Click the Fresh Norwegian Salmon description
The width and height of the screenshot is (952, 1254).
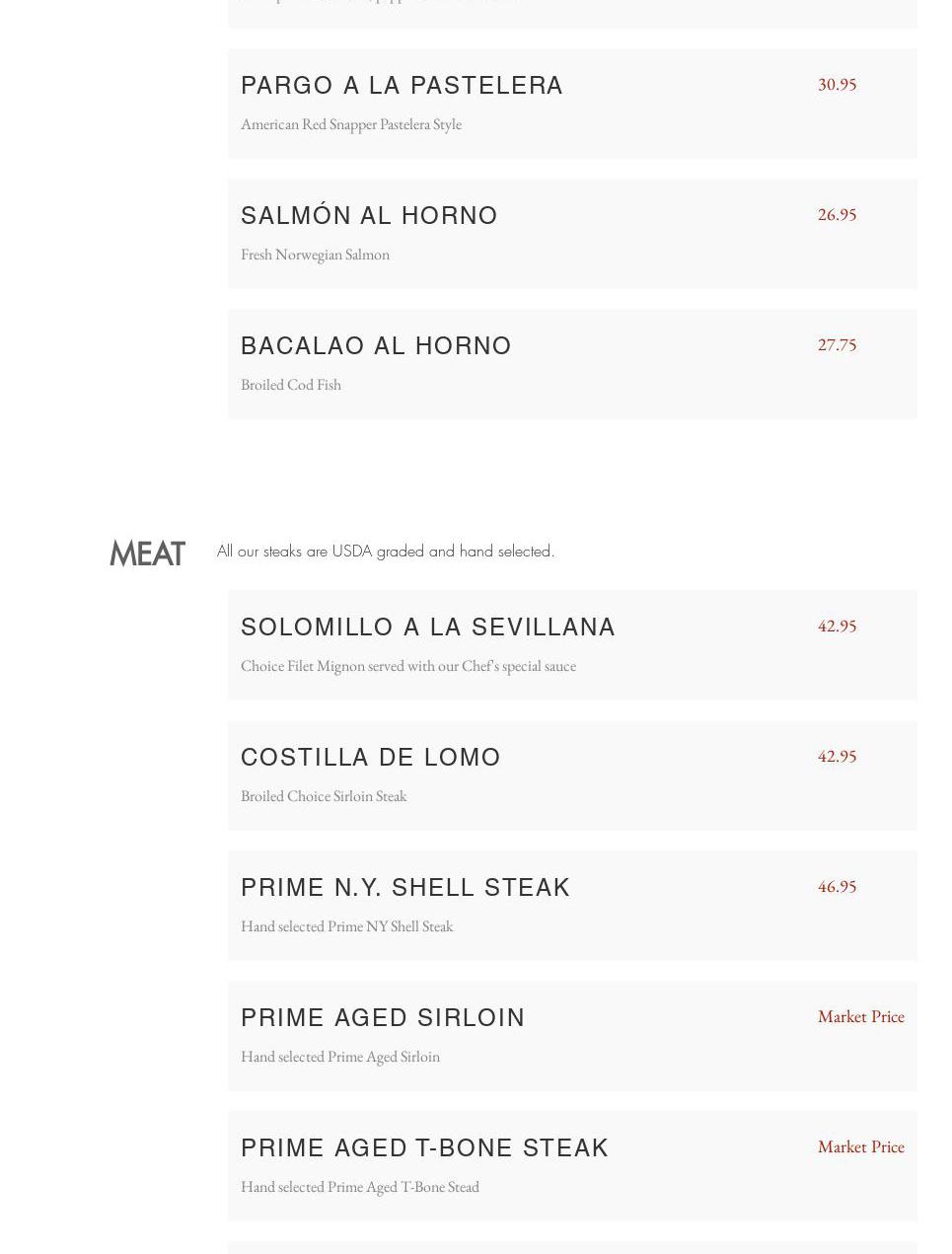315,255
